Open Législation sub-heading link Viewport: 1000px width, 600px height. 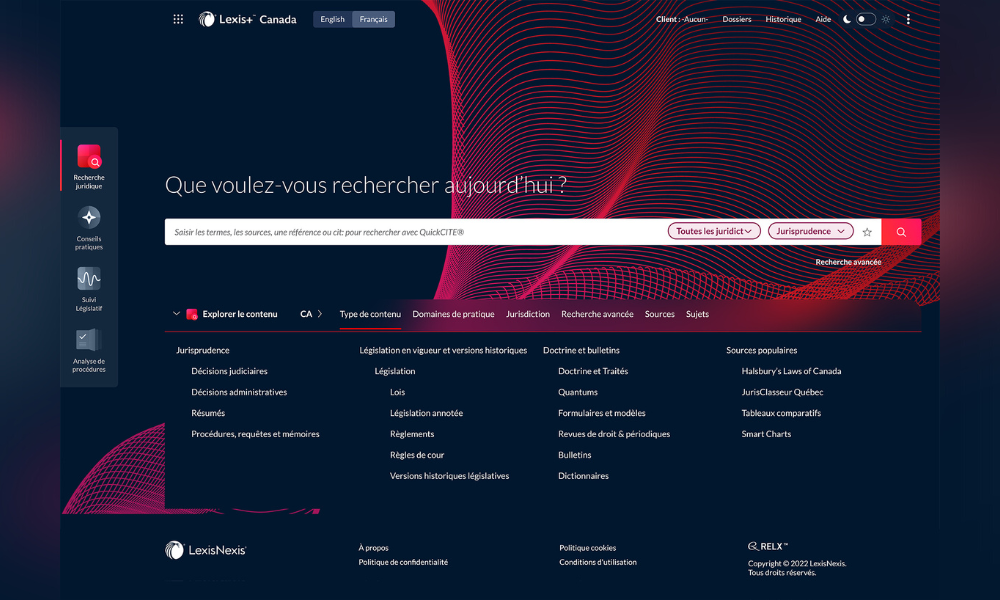pyautogui.click(x=395, y=371)
